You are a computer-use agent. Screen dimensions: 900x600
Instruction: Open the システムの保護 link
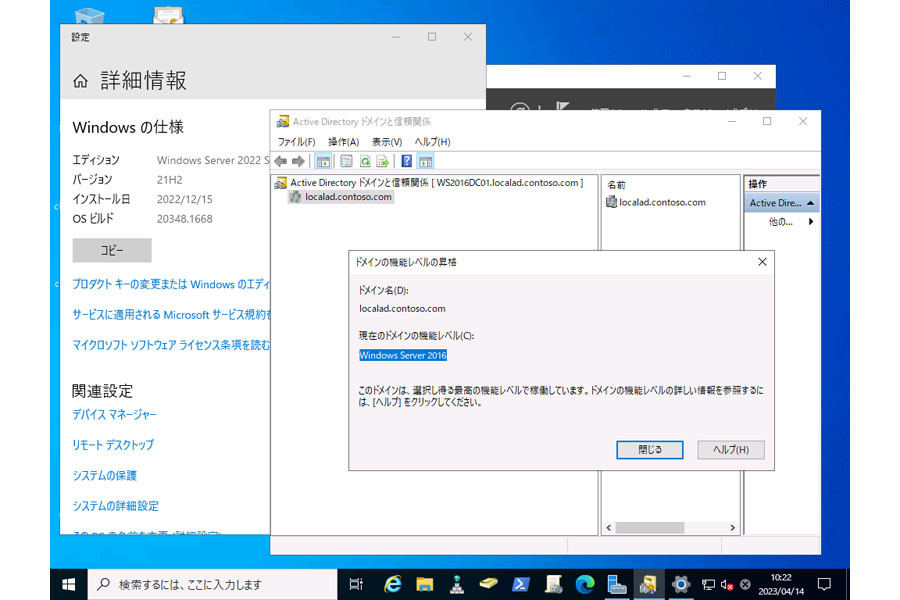[x=104, y=475]
